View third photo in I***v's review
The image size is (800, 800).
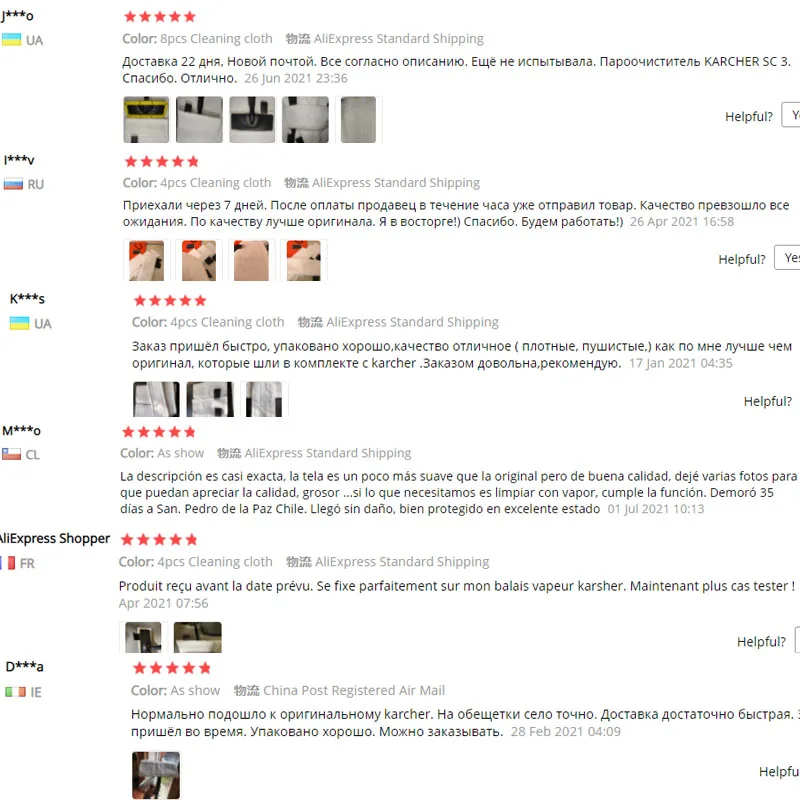[x=251, y=260]
